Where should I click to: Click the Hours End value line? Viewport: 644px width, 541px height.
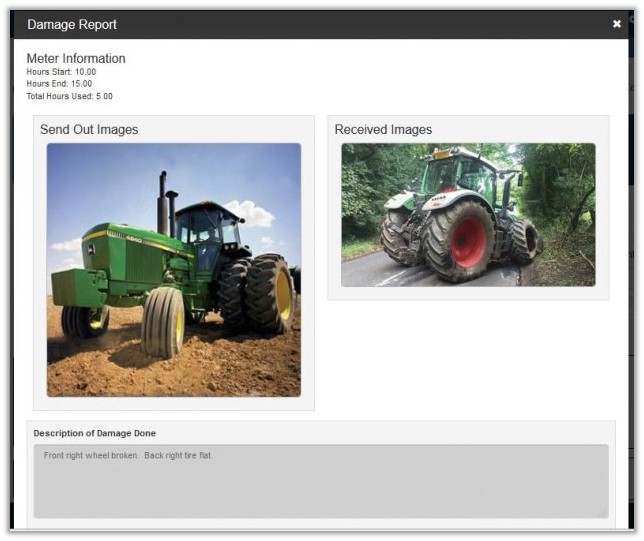coord(59,84)
